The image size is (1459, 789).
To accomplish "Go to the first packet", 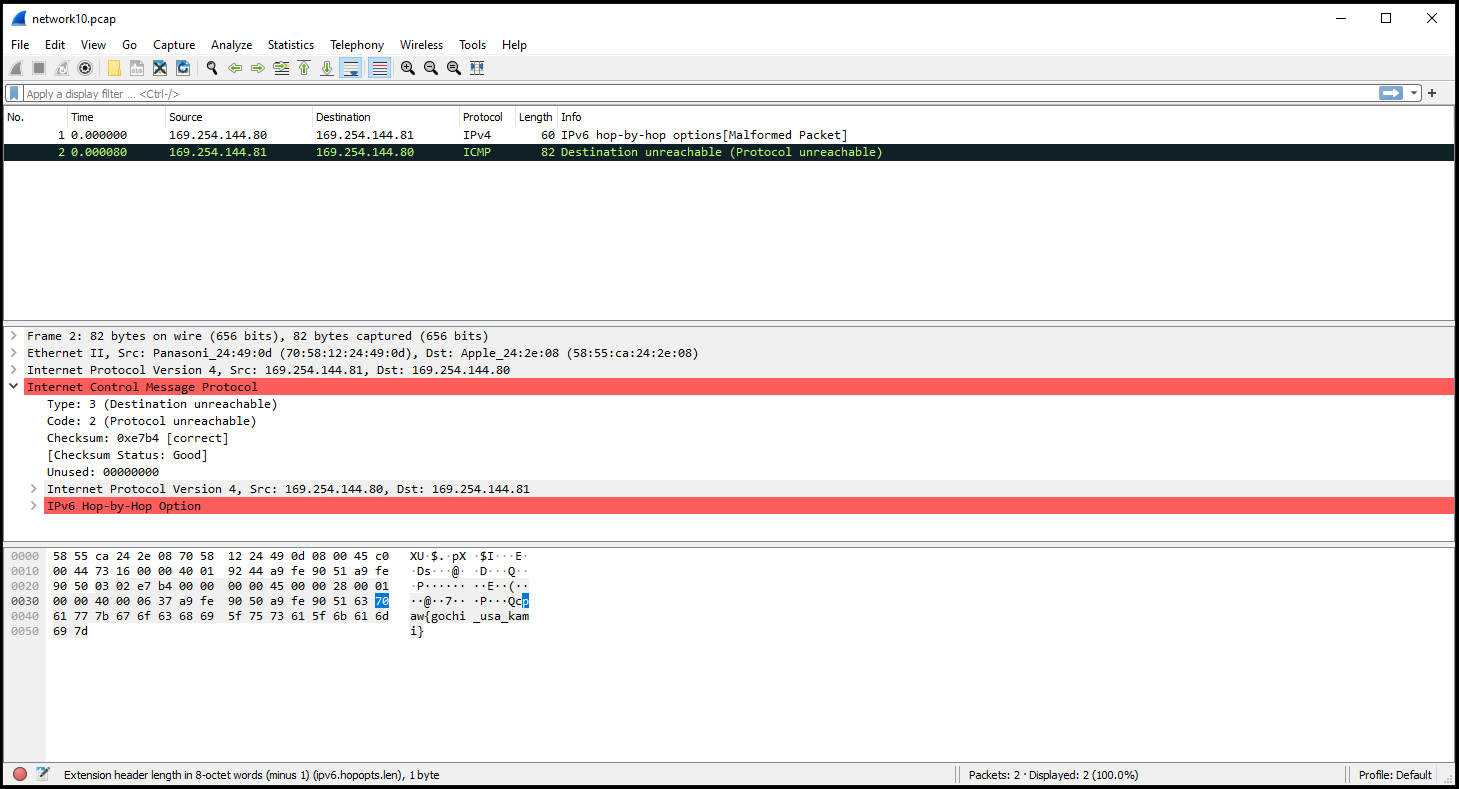I will pyautogui.click(x=304, y=68).
